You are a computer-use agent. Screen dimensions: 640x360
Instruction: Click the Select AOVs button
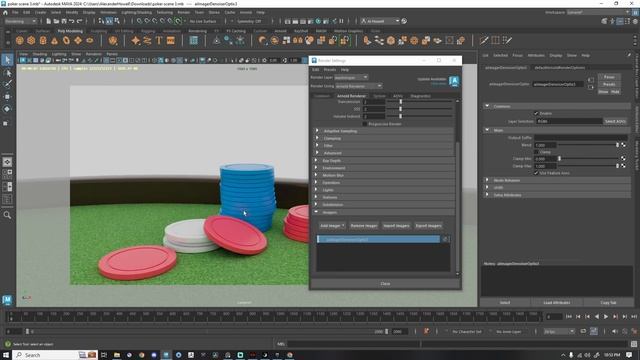[615, 121]
